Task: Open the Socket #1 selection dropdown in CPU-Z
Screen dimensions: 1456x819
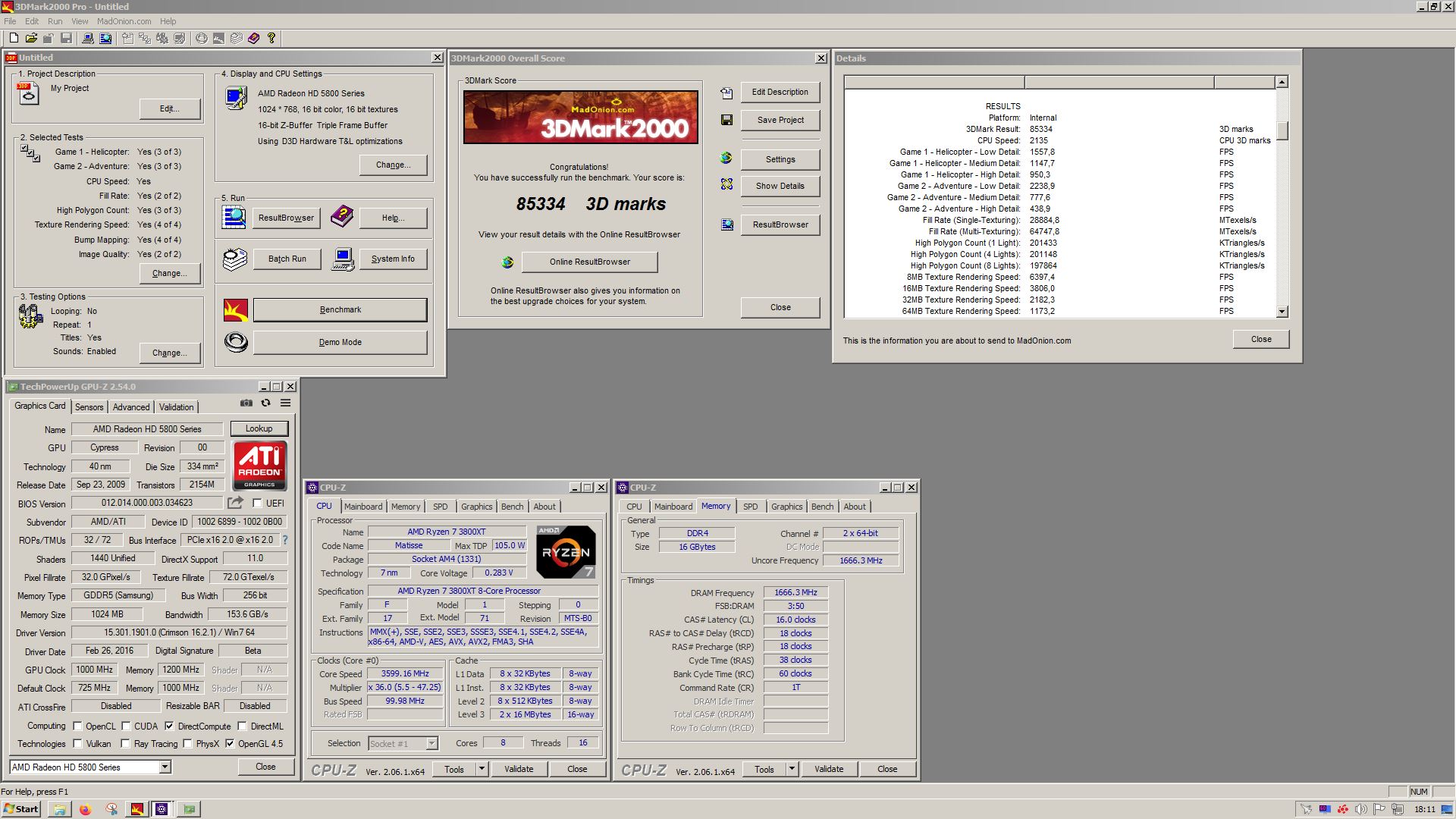Action: pos(431,744)
